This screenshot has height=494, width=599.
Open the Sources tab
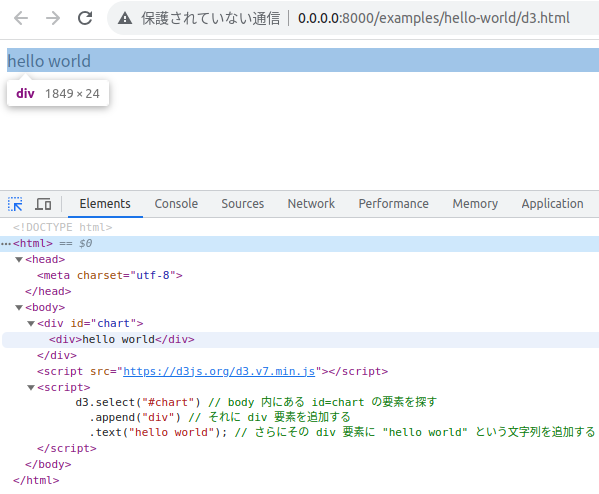click(243, 204)
